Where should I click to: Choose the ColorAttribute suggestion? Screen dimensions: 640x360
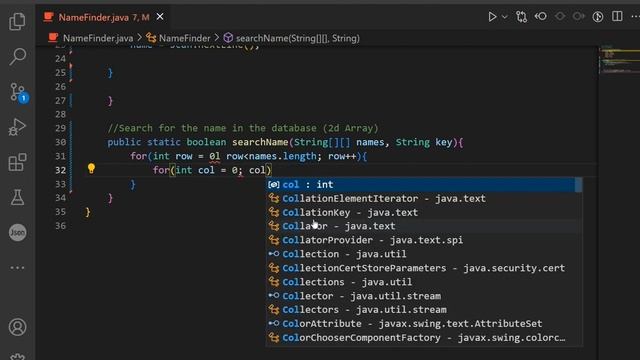click(x=424, y=324)
